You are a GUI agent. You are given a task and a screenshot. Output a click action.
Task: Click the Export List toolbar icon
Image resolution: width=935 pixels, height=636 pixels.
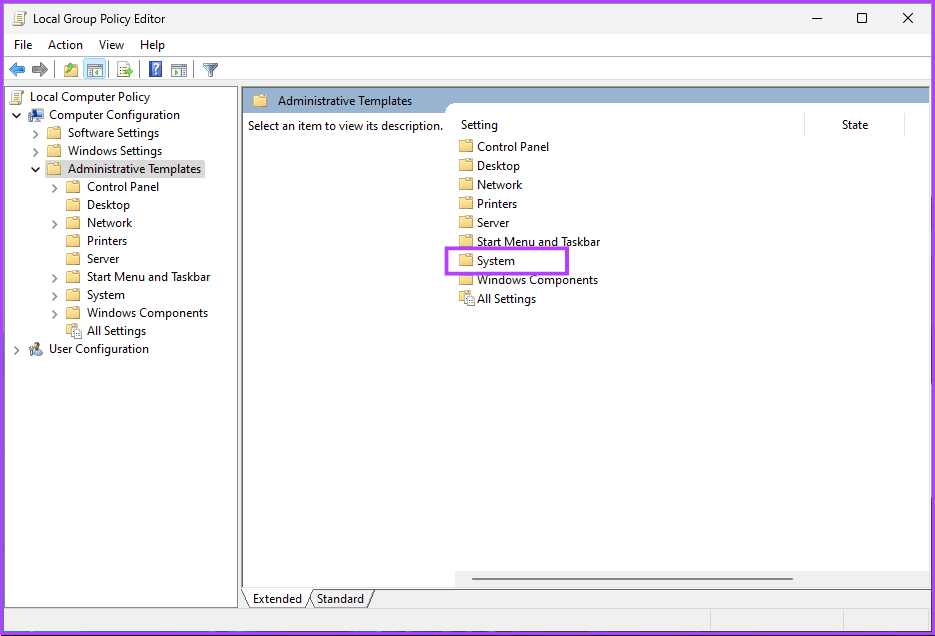[x=124, y=68]
